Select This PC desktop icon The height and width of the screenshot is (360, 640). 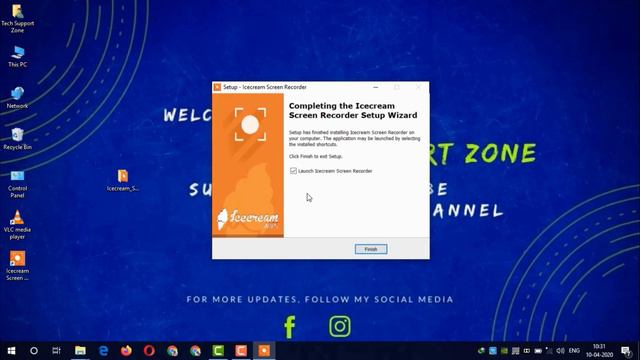coord(17,56)
